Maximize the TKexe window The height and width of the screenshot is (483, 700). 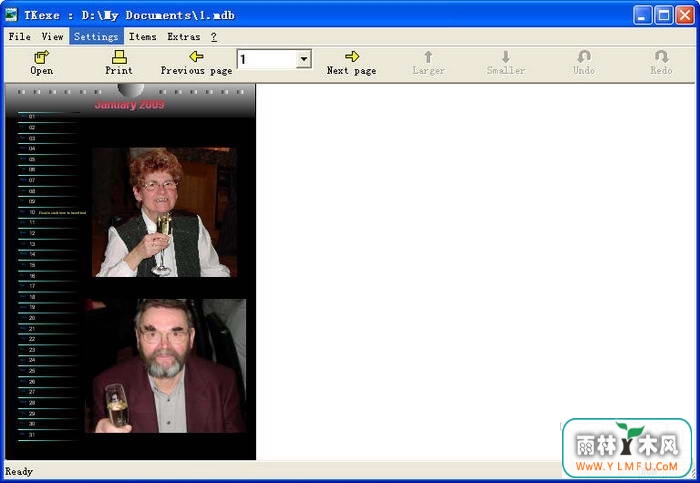[663, 15]
